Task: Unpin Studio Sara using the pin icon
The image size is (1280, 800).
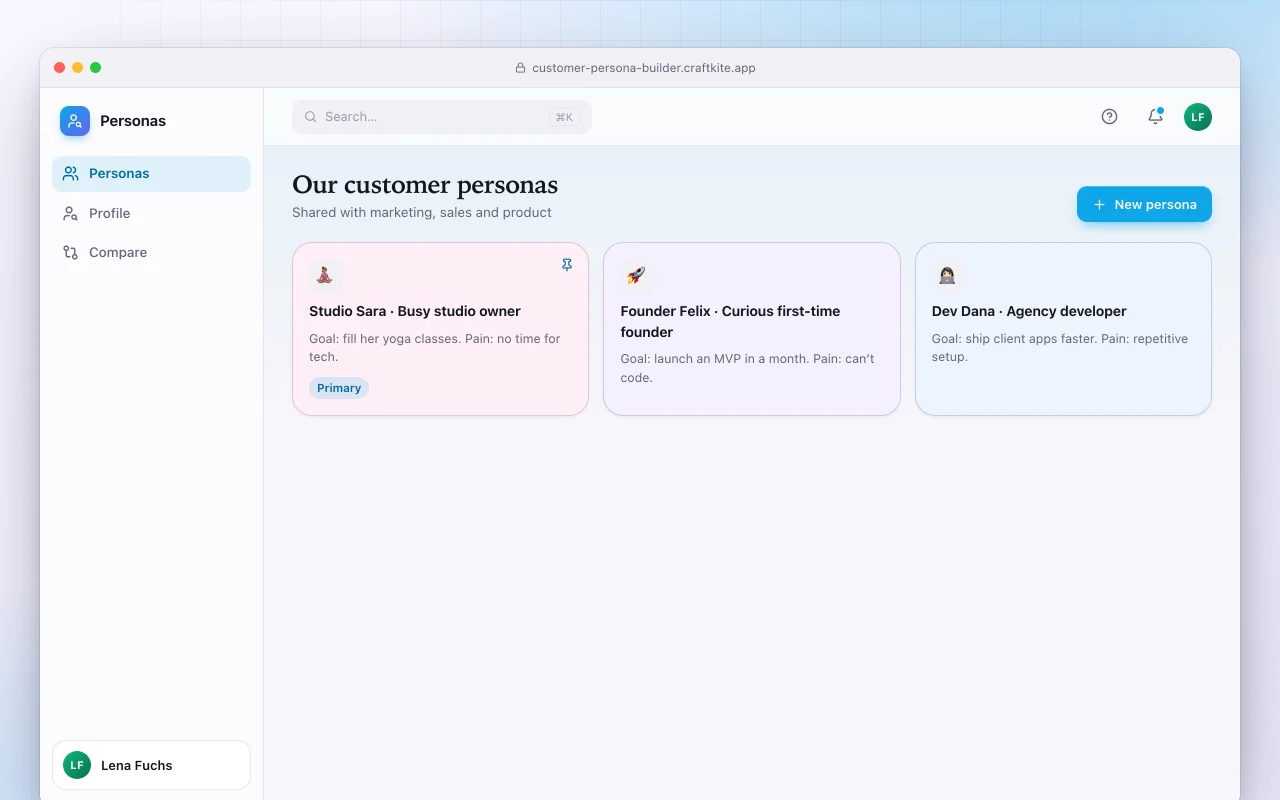Action: coord(567,265)
